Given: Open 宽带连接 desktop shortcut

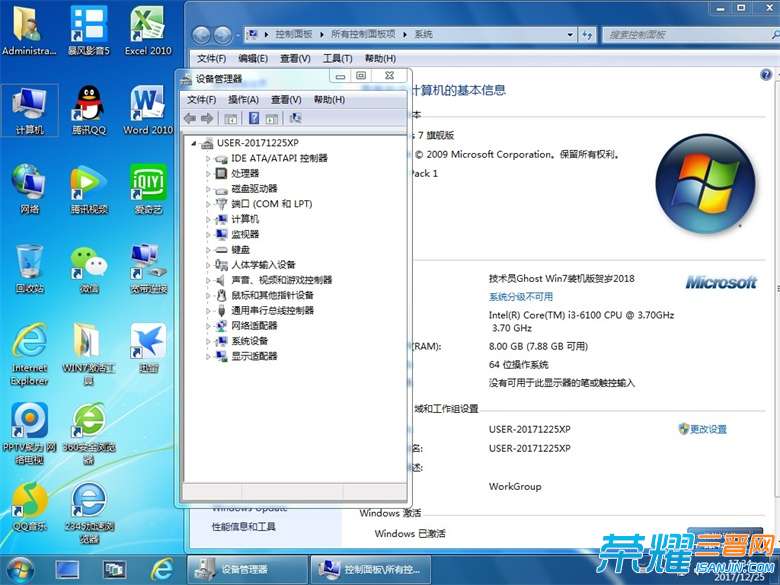Looking at the screenshot, I should (x=148, y=269).
